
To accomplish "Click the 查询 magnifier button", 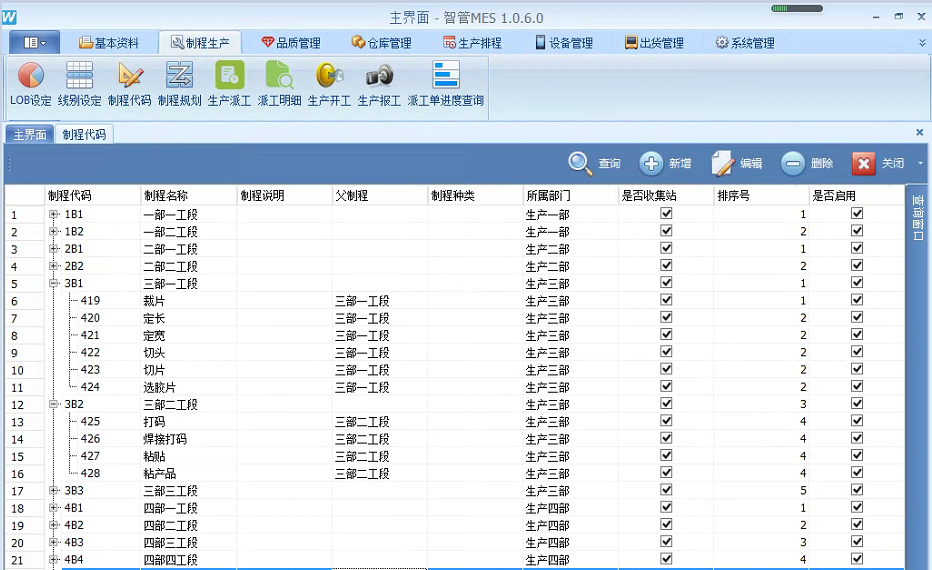I will point(594,163).
